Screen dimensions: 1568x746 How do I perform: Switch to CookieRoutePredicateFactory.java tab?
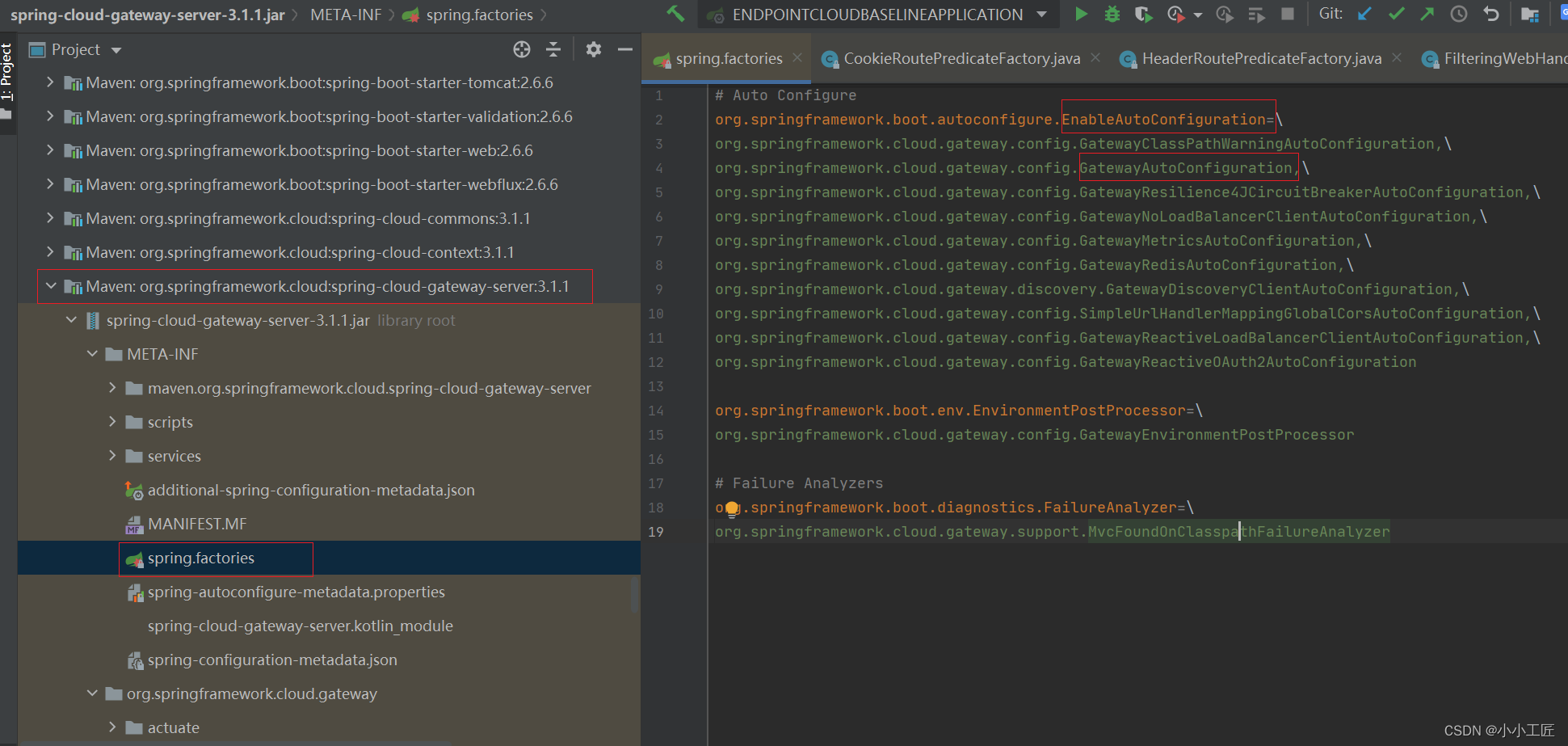(x=961, y=58)
